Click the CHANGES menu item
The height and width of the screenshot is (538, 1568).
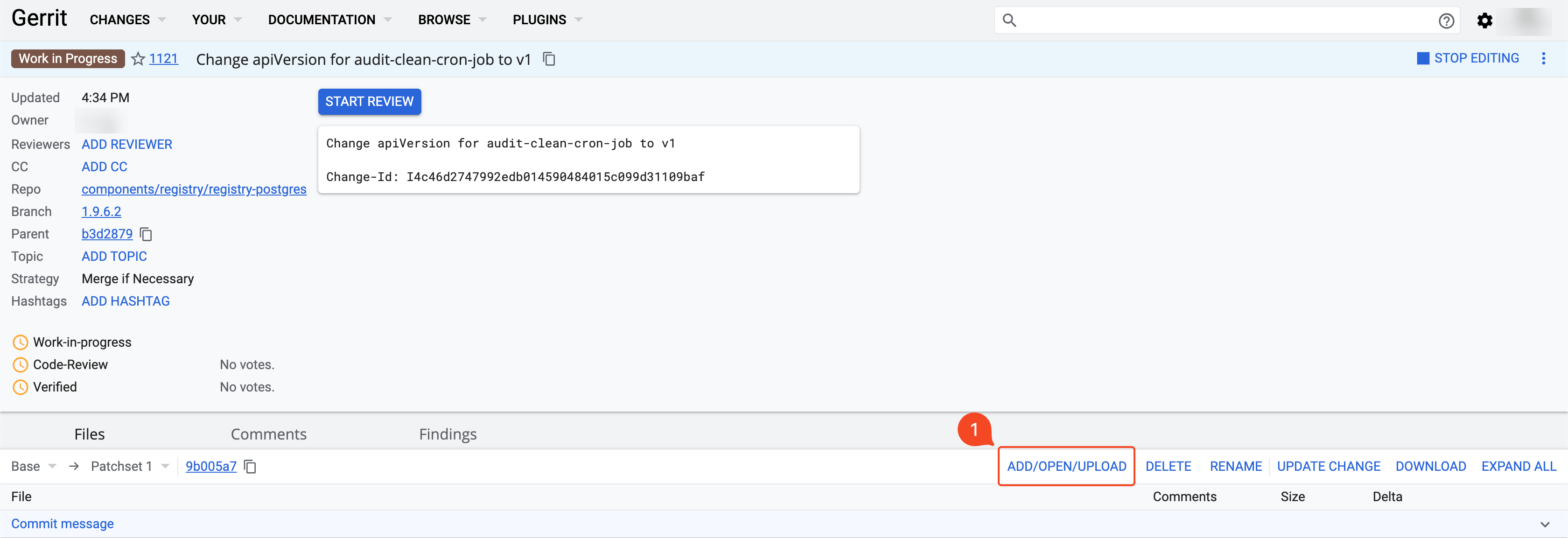pyautogui.click(x=119, y=19)
